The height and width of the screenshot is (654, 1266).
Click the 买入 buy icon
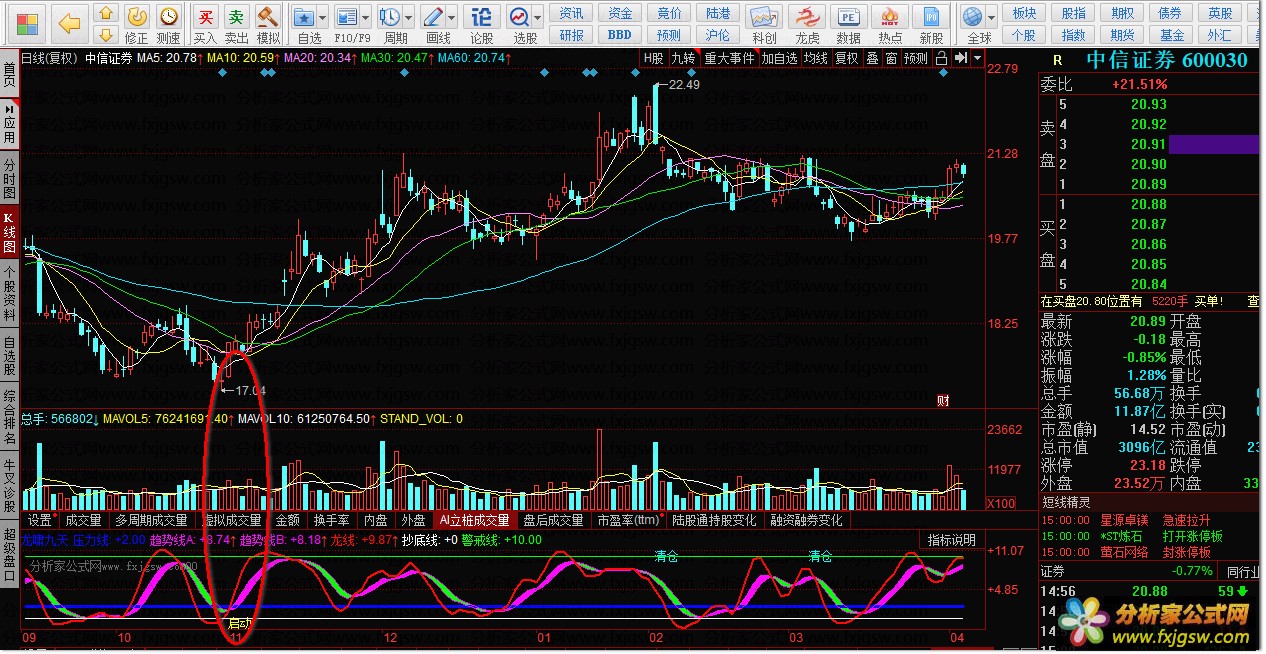point(205,24)
